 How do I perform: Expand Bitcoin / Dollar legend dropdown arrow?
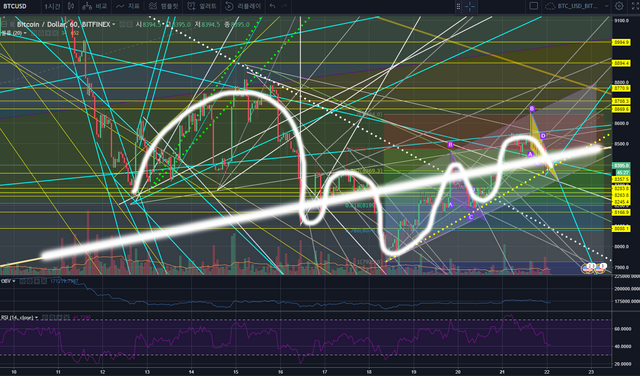(x=113, y=24)
